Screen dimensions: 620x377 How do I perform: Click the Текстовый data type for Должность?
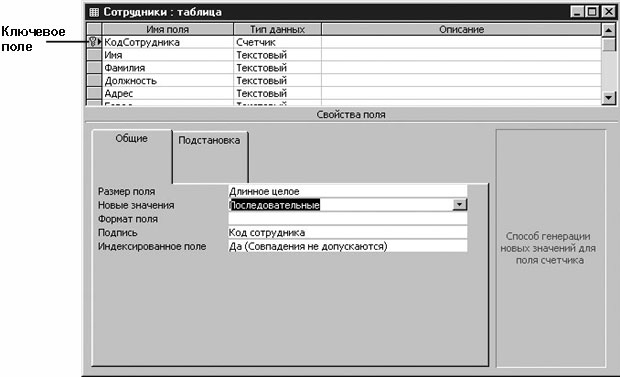[x=277, y=81]
